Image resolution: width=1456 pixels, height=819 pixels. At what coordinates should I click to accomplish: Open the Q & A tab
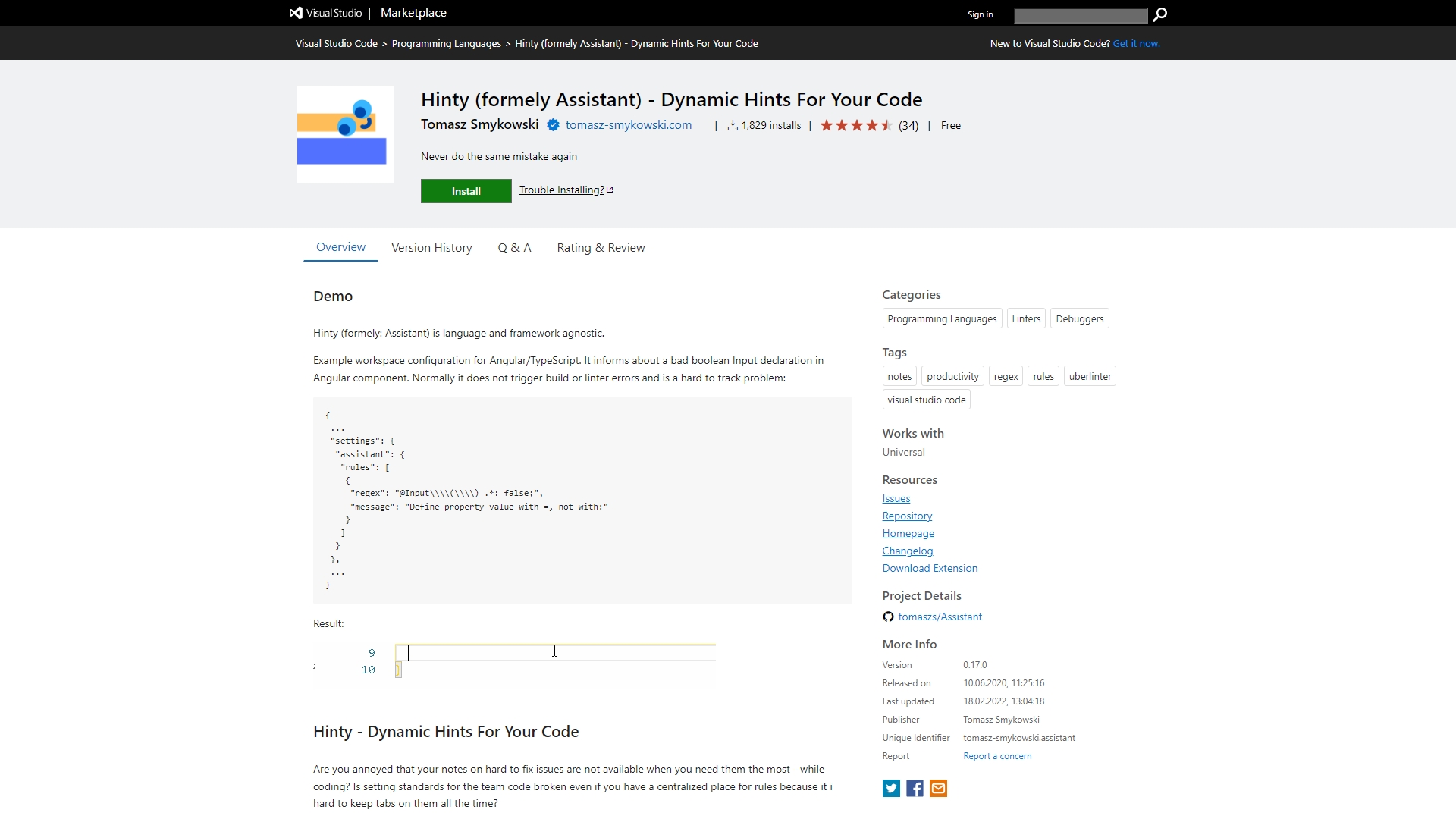514,248
